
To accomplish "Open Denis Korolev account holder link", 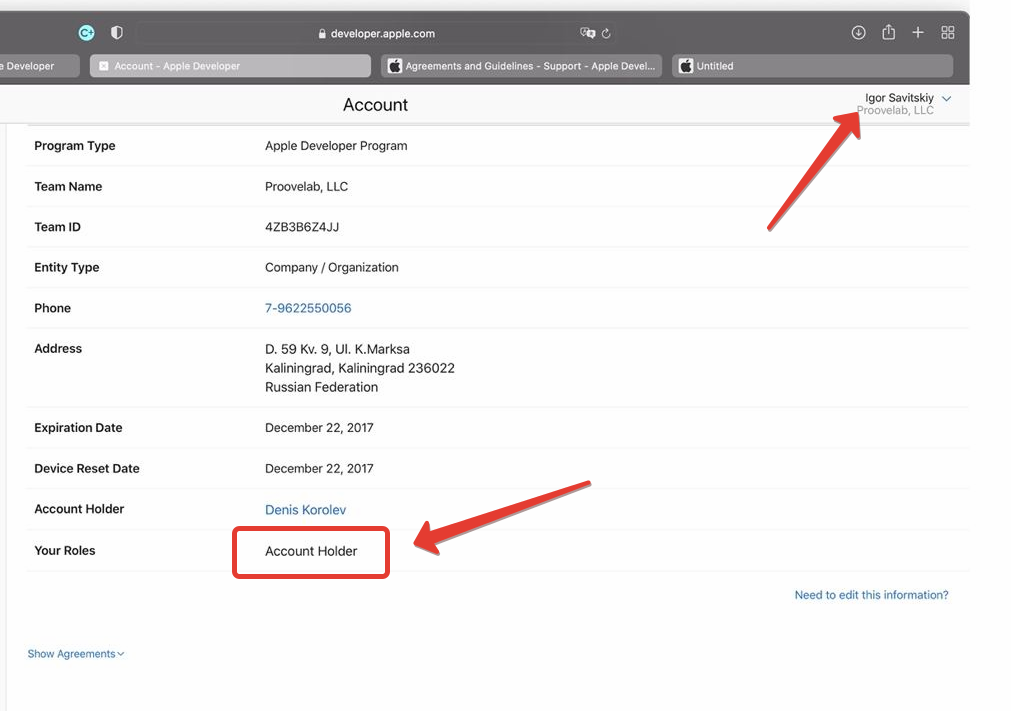I will [305, 510].
